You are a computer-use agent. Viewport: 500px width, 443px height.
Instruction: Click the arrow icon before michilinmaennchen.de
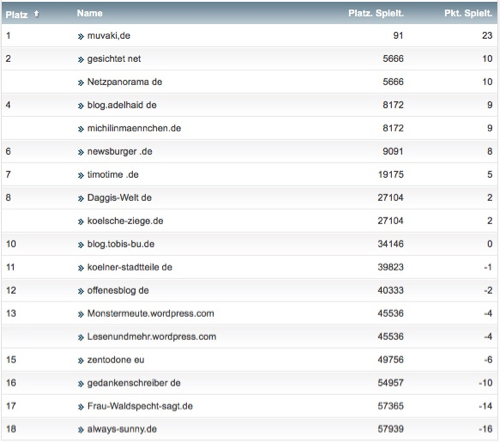pos(81,129)
